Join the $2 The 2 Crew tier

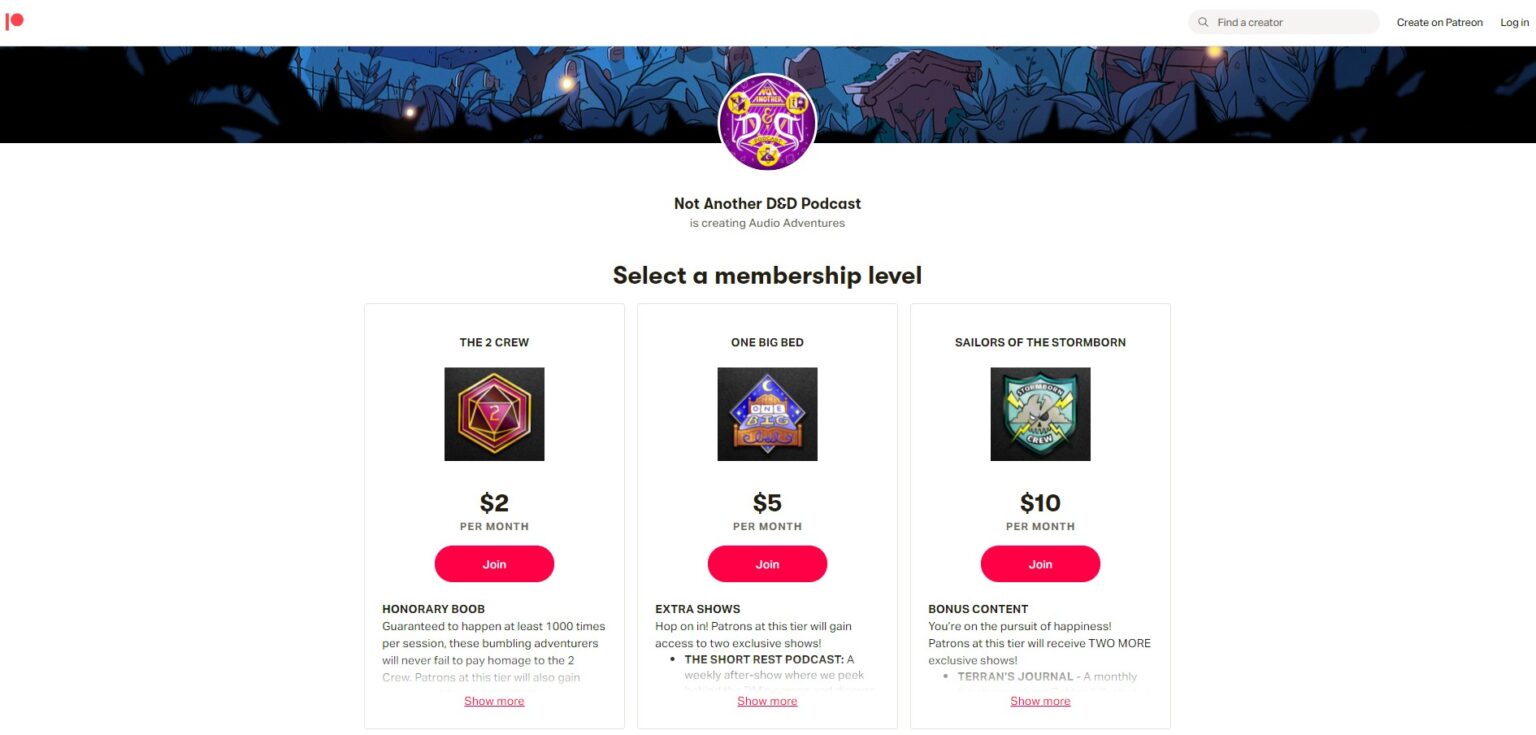click(494, 564)
